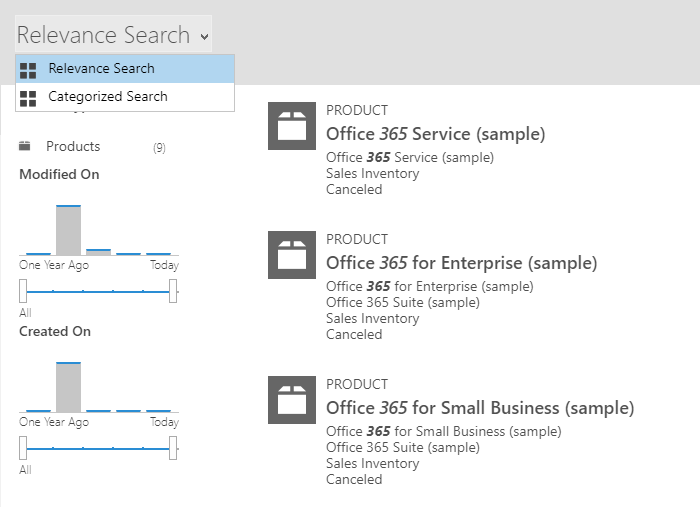
Task: Select Relevance Search menu option
Action: 101,69
